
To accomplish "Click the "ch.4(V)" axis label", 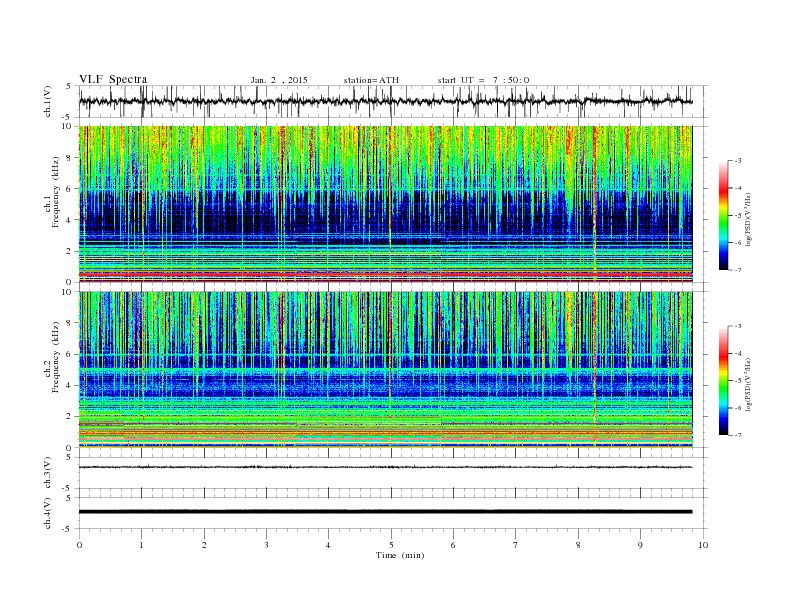I will (x=48, y=514).
